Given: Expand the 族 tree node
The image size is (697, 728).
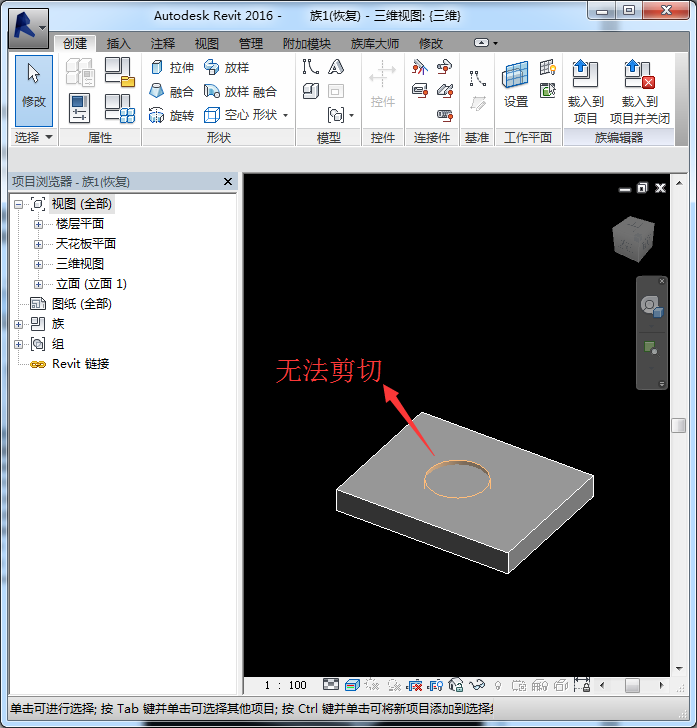Looking at the screenshot, I should pos(18,324).
